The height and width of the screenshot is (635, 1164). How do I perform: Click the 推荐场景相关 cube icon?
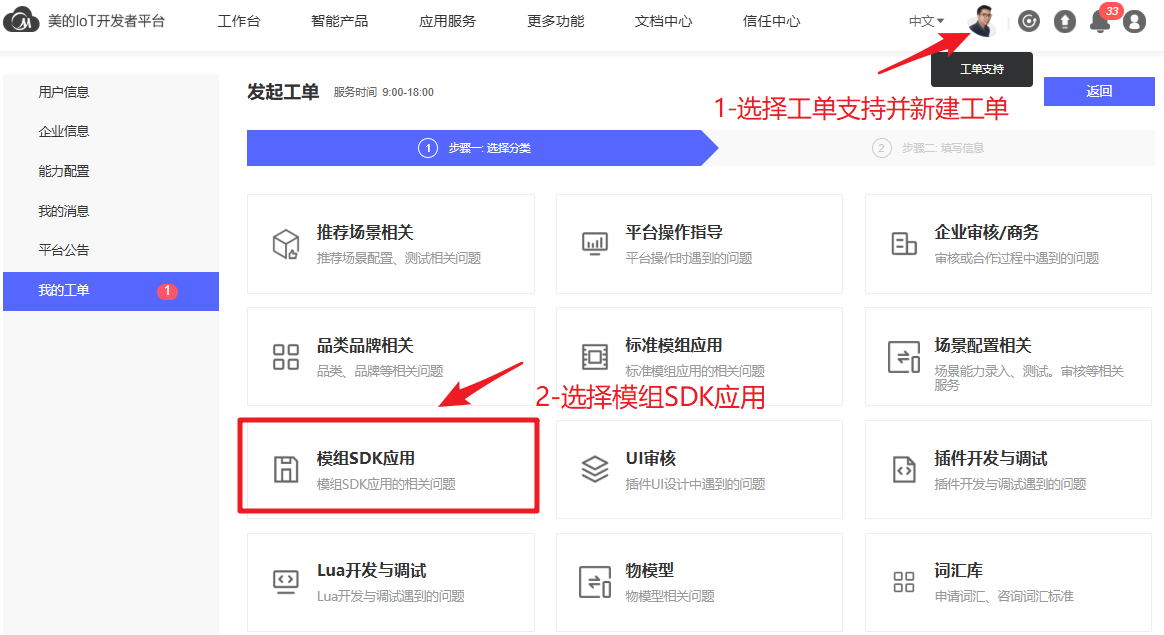tap(286, 244)
